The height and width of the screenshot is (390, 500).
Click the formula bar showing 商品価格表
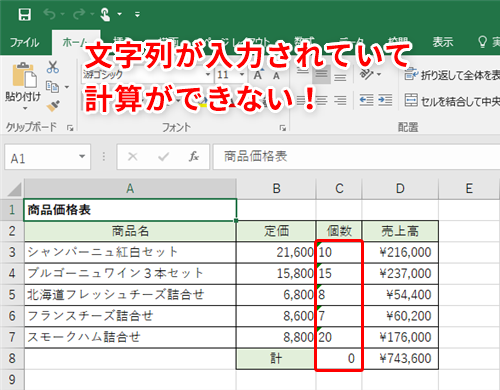[x=356, y=156]
